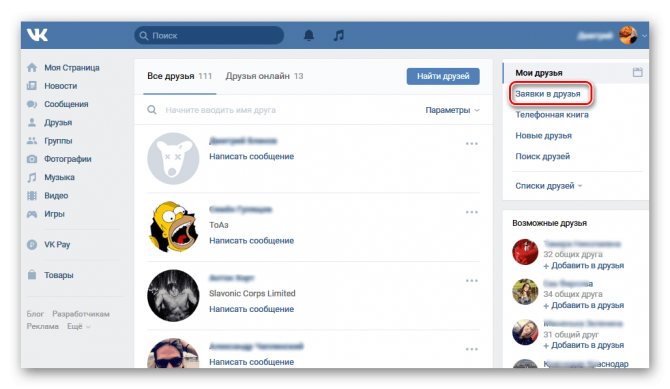
Task: Open the dark avatar of Slavonic Corps friend
Action: point(173,295)
